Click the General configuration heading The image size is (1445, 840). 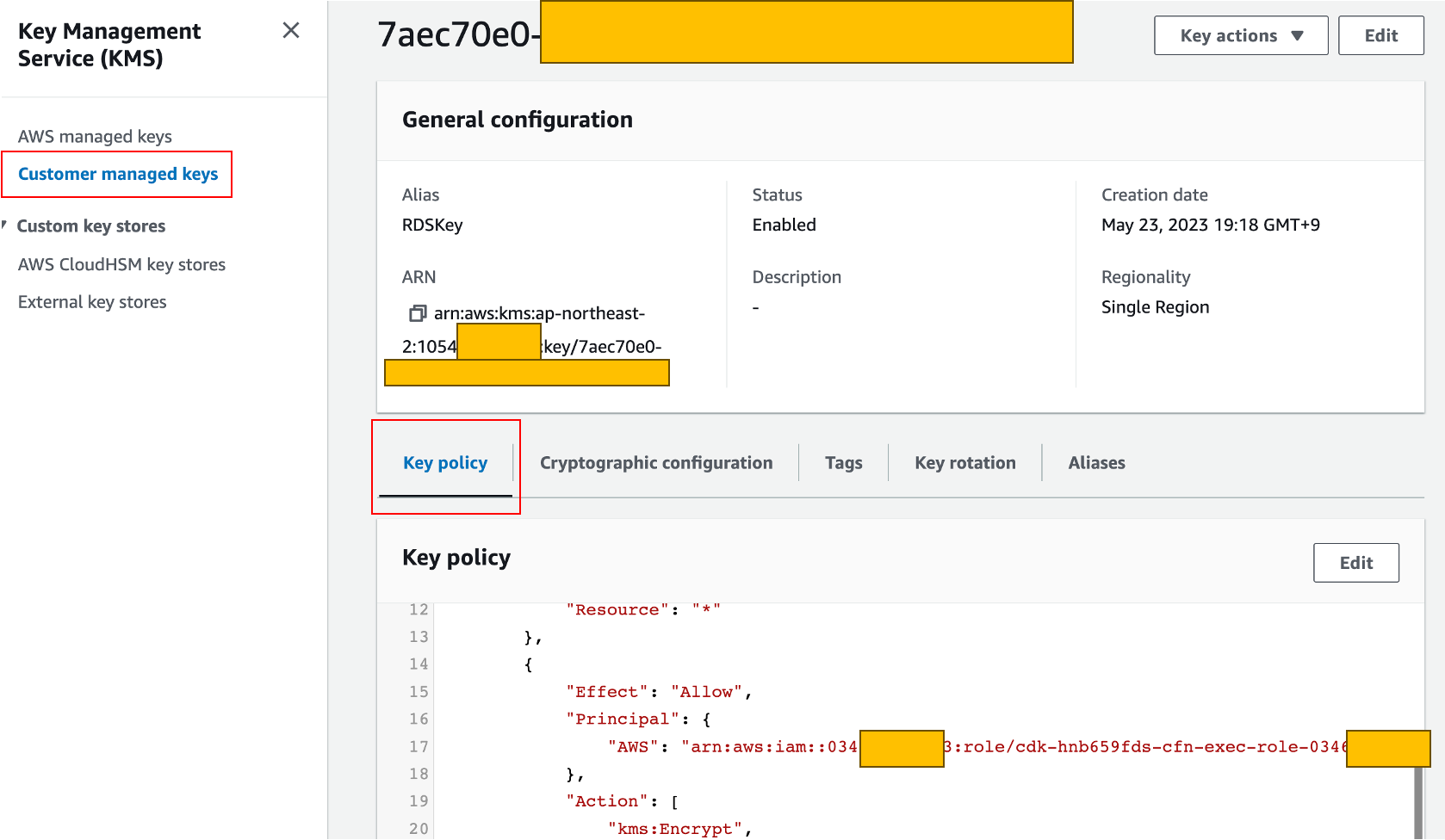pos(518,120)
